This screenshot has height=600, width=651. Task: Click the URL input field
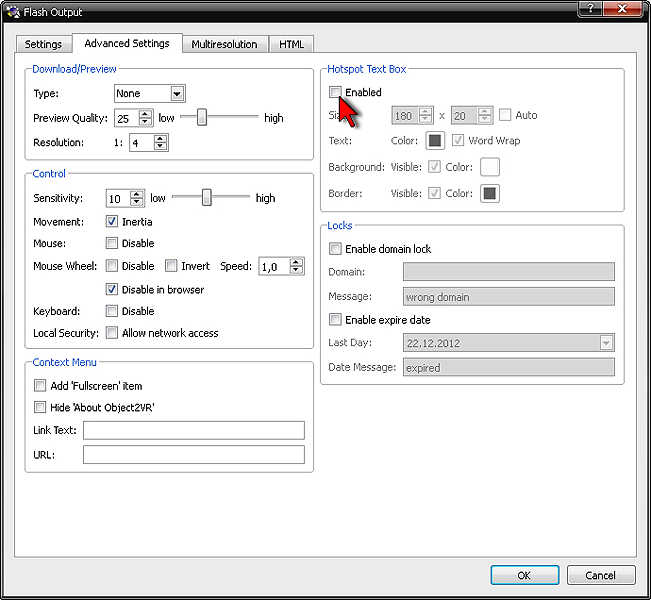tap(194, 455)
